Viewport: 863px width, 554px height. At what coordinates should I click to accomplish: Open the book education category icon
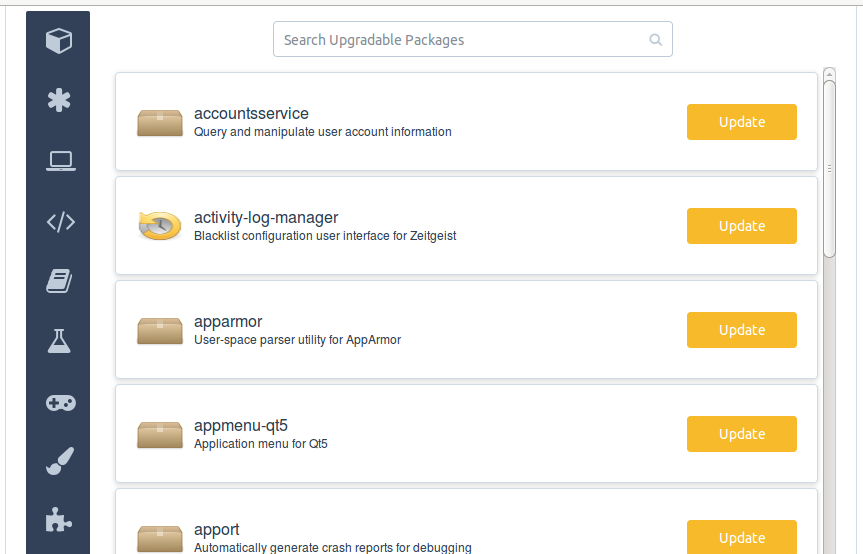click(x=59, y=281)
